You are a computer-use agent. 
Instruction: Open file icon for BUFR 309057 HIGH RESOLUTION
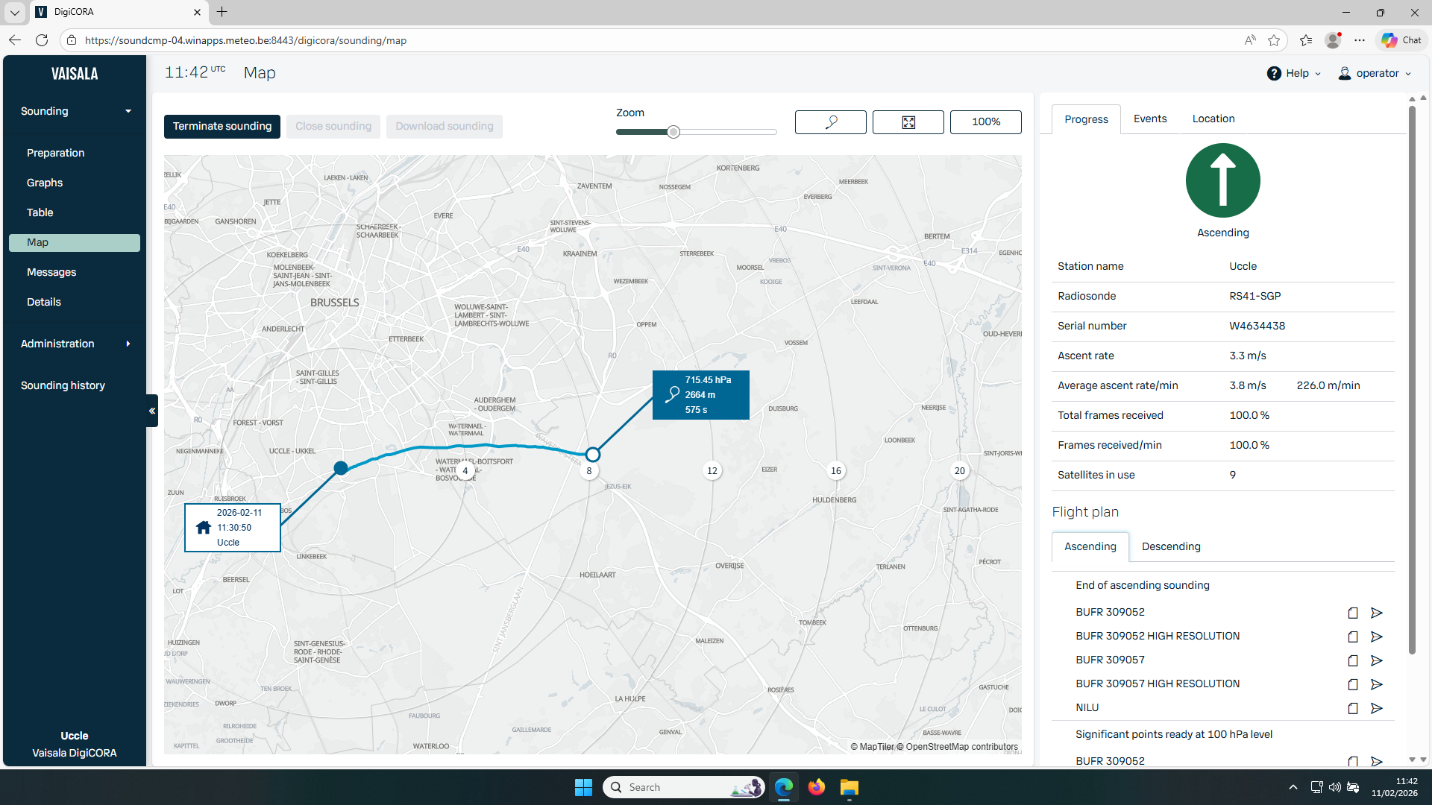click(1352, 684)
